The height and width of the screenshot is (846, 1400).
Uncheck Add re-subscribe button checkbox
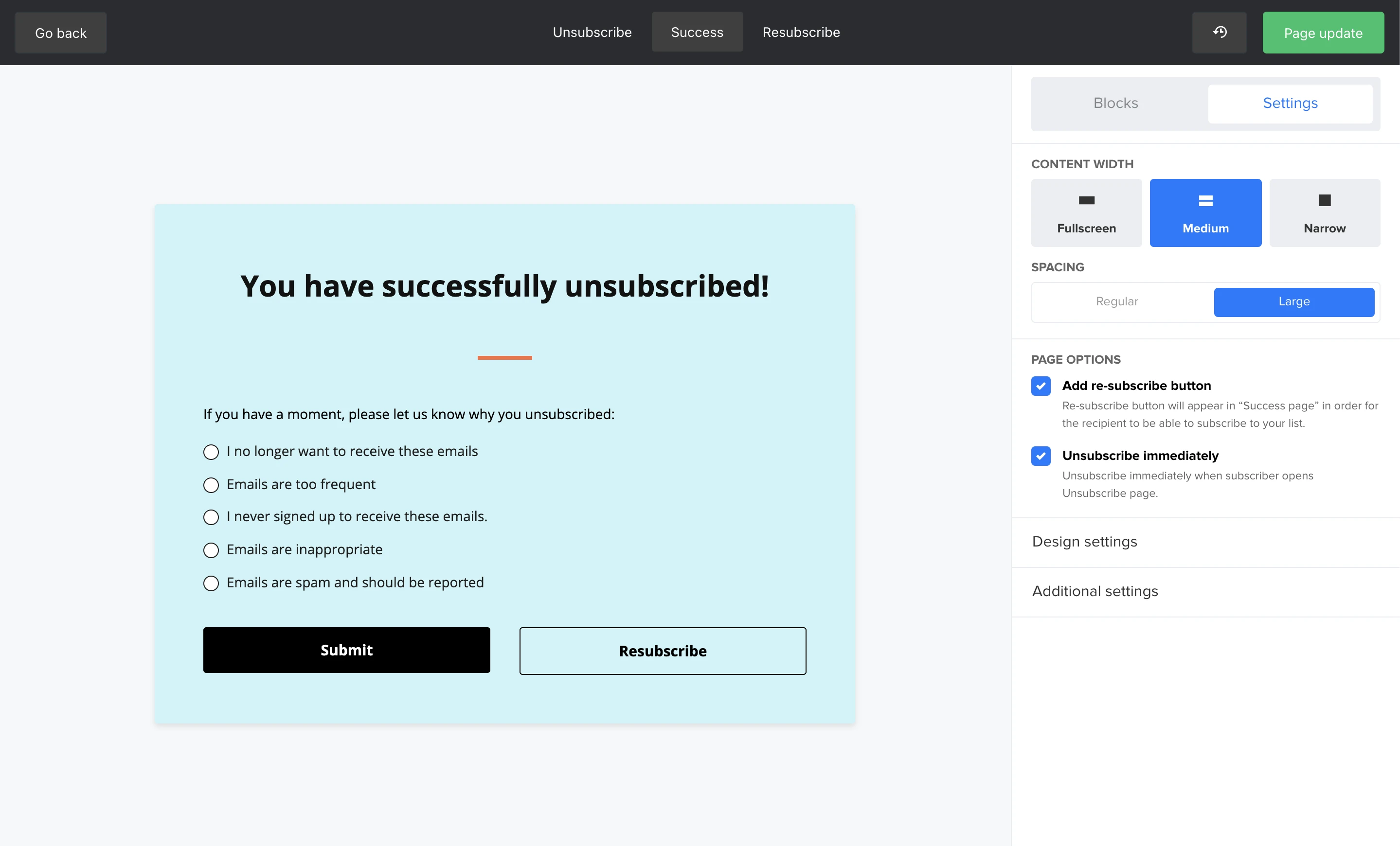[1041, 386]
